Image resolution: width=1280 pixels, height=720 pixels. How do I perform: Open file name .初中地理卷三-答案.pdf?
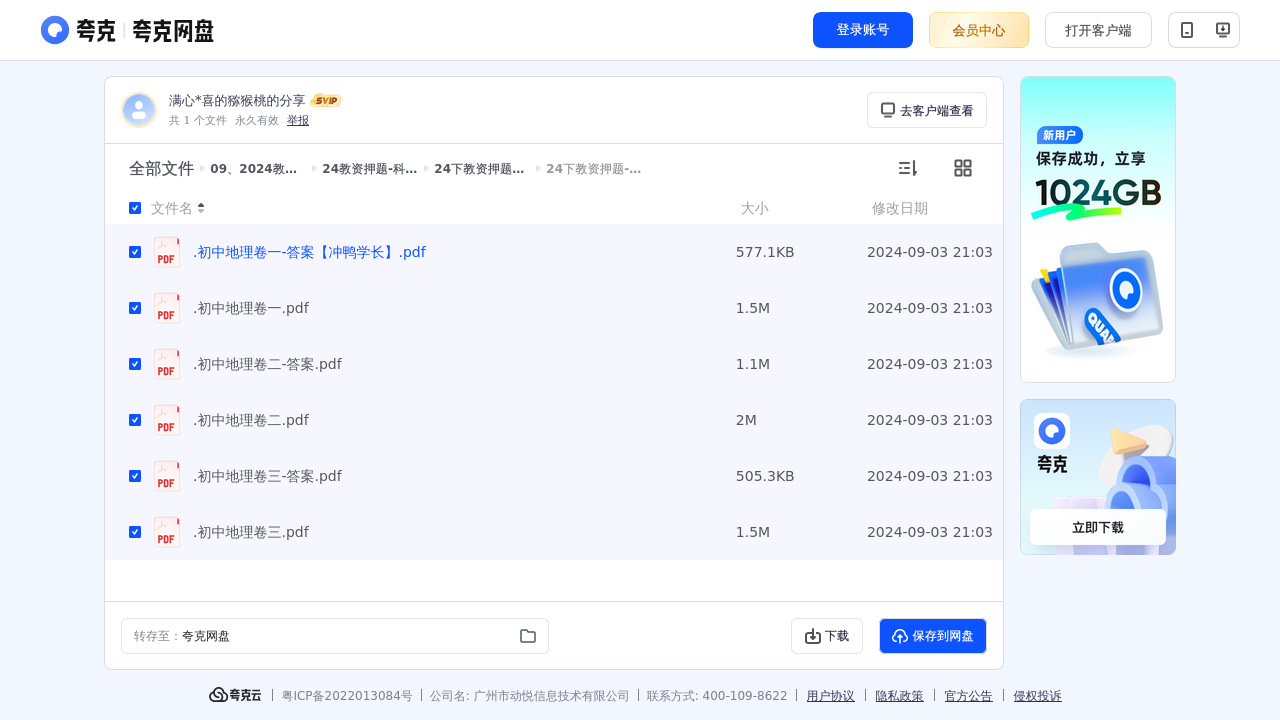267,476
